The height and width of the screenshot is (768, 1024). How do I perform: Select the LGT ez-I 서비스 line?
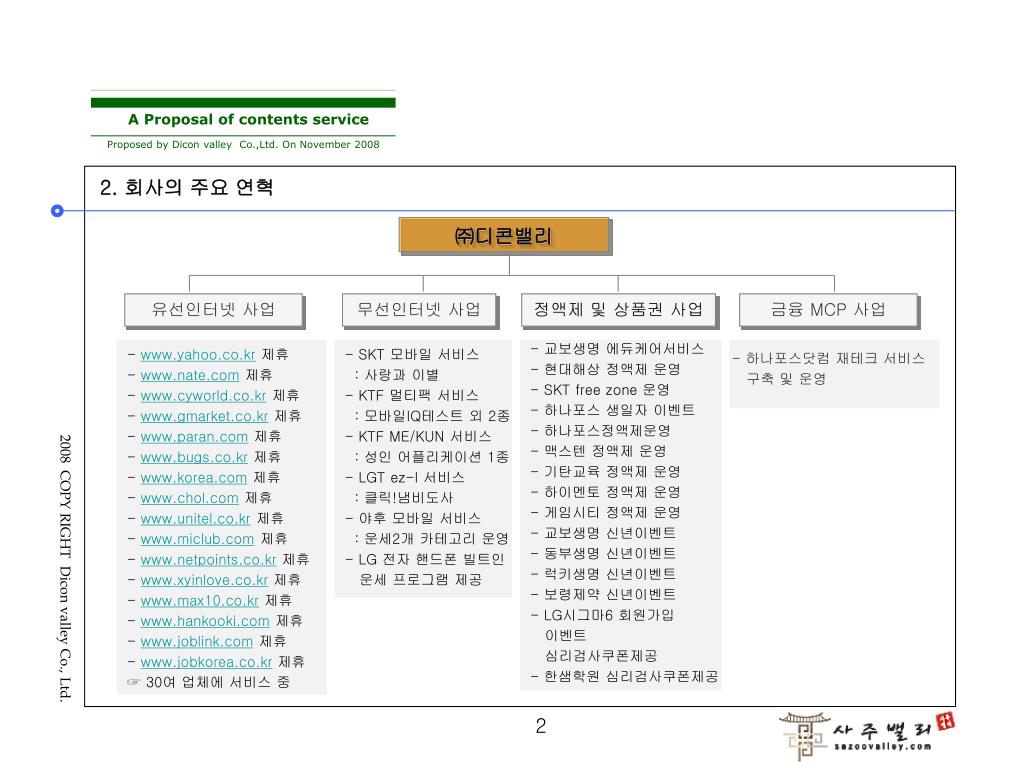405,478
